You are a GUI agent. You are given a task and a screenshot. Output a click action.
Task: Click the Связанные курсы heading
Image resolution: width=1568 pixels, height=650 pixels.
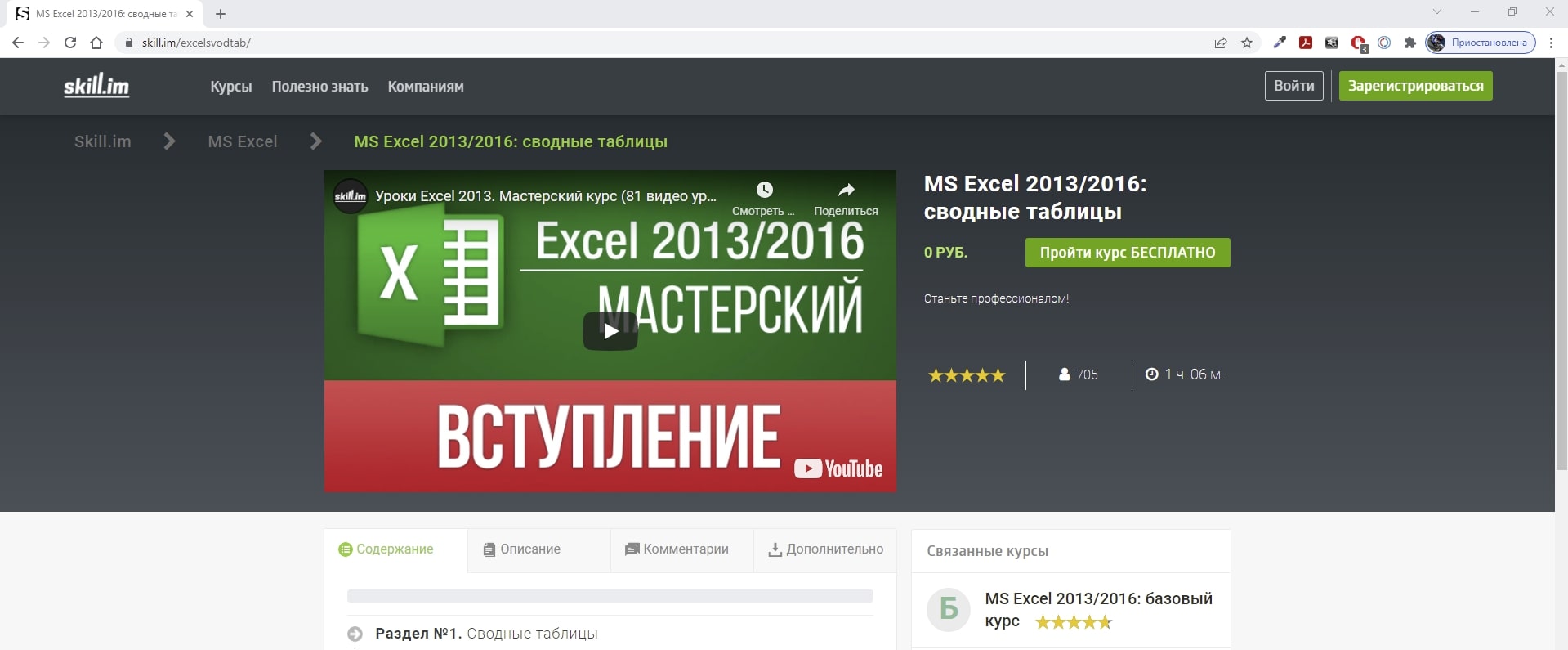pos(988,551)
